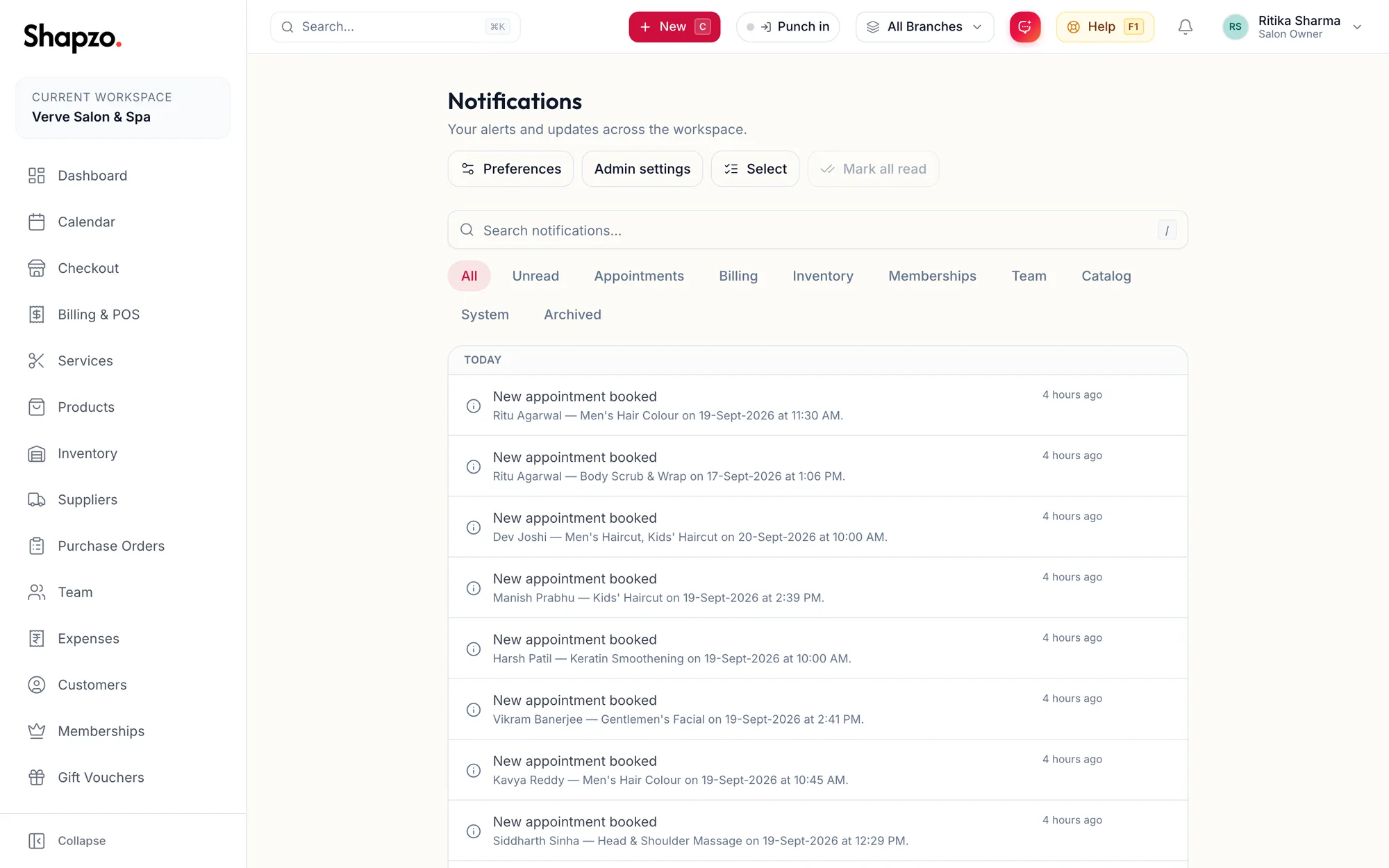This screenshot has width=1389, height=868.
Task: Open Vikram Banerjee Gentlemen's Facial notification
Action: click(x=817, y=709)
